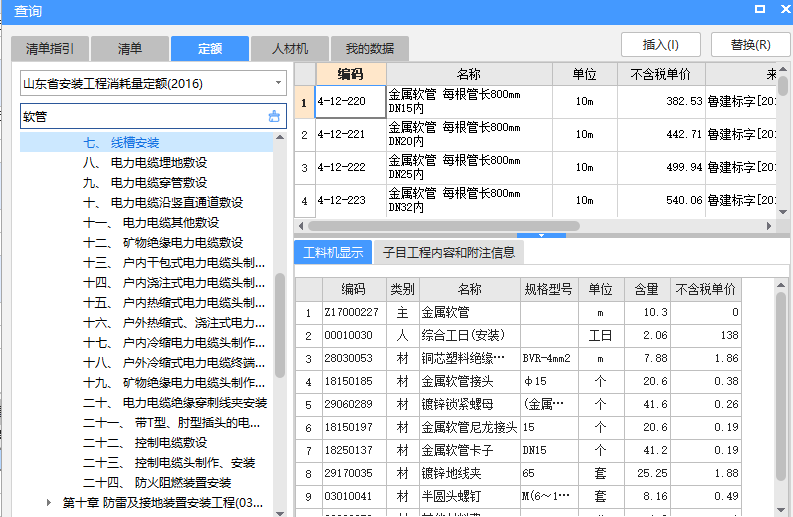Click quota table horizontal scrollbar right arrow
Image resolution: width=793 pixels, height=517 pixels.
coord(769,226)
